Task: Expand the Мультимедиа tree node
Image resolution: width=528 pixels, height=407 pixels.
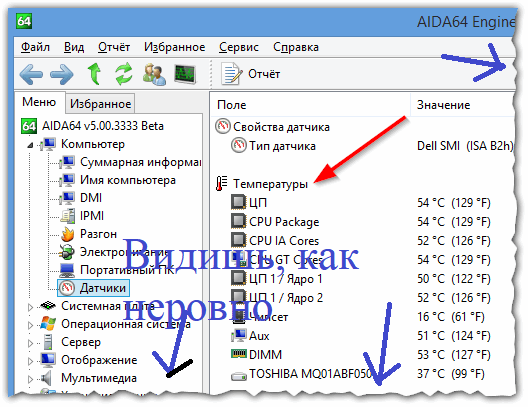Action: 30,379
